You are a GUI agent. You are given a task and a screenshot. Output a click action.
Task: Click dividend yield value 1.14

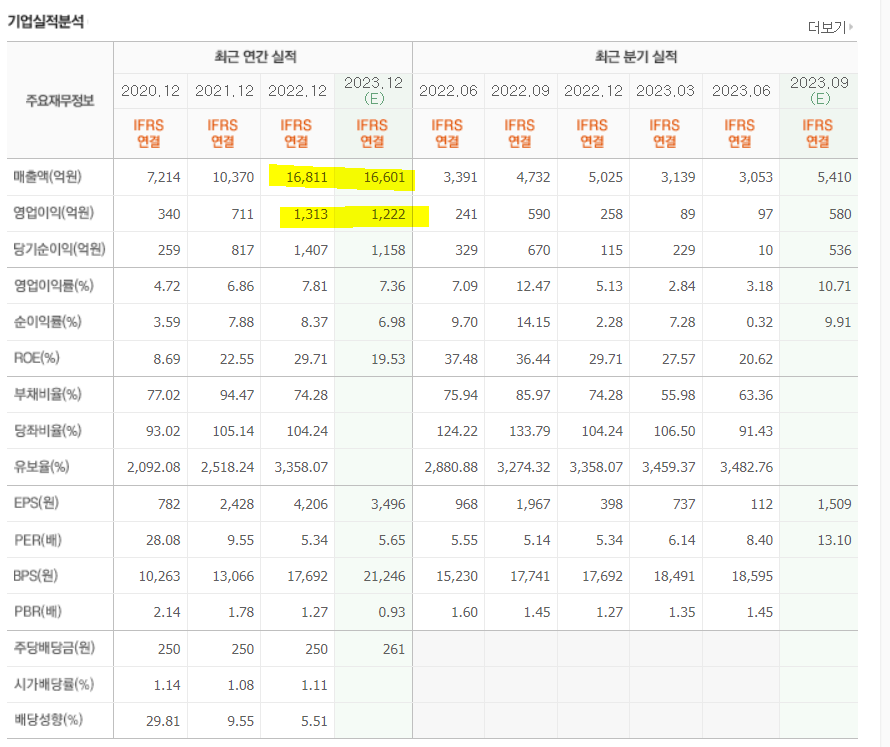167,686
